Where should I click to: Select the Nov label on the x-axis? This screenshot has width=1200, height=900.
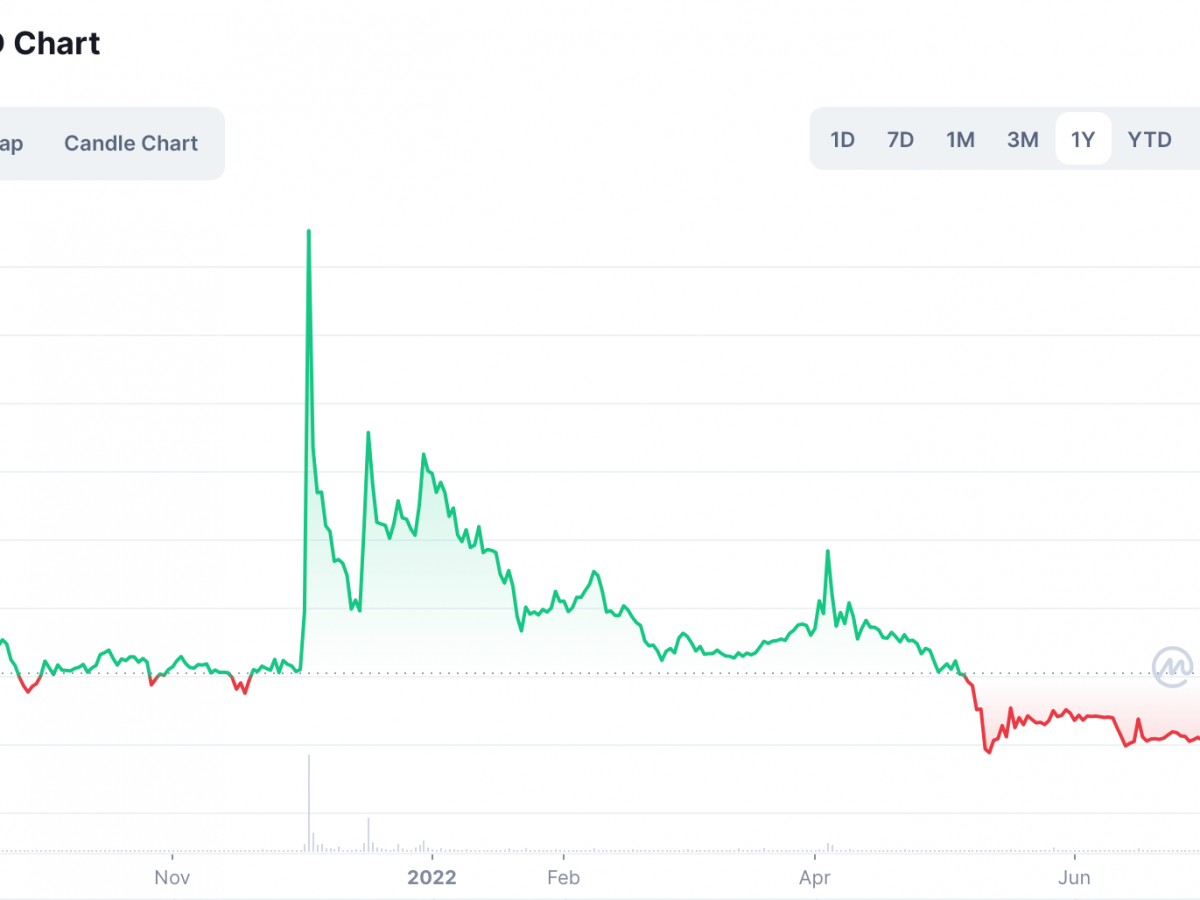[172, 877]
